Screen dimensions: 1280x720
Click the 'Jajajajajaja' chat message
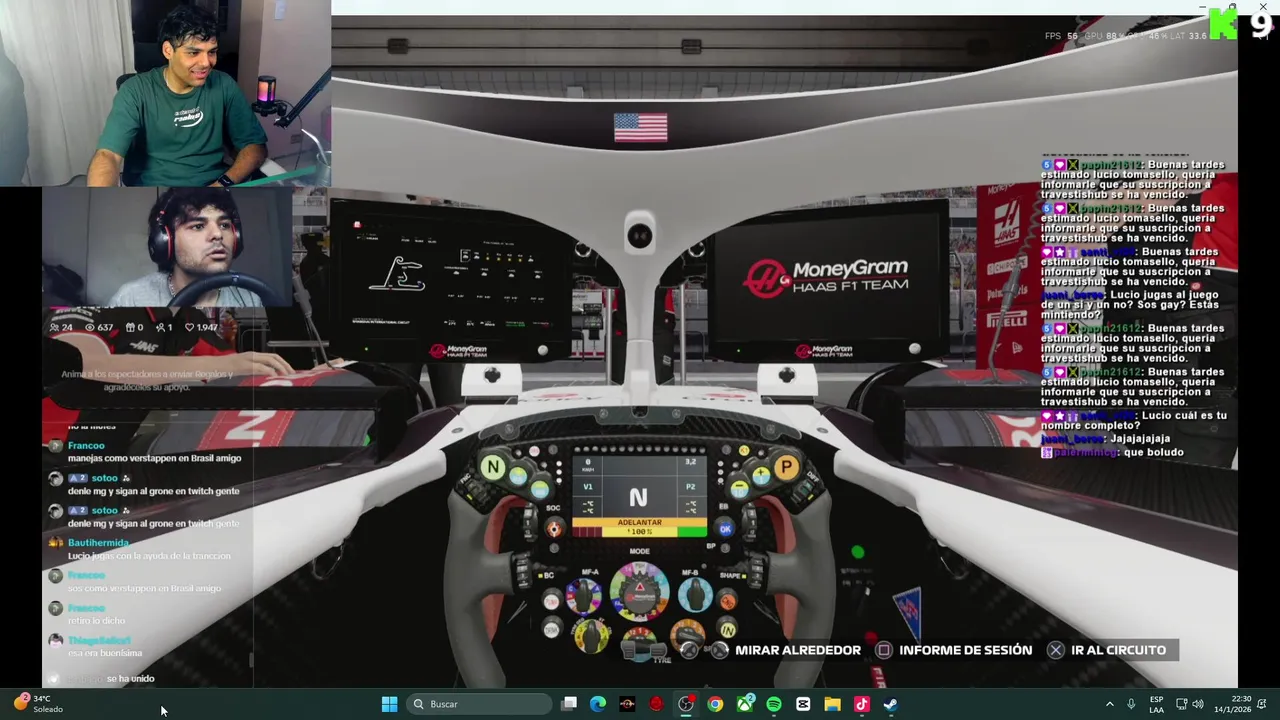[1138, 439]
